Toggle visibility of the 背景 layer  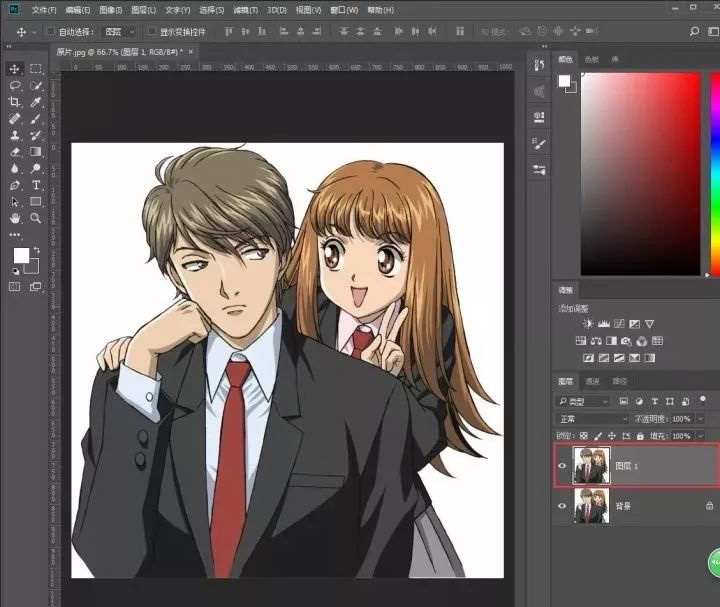562,506
